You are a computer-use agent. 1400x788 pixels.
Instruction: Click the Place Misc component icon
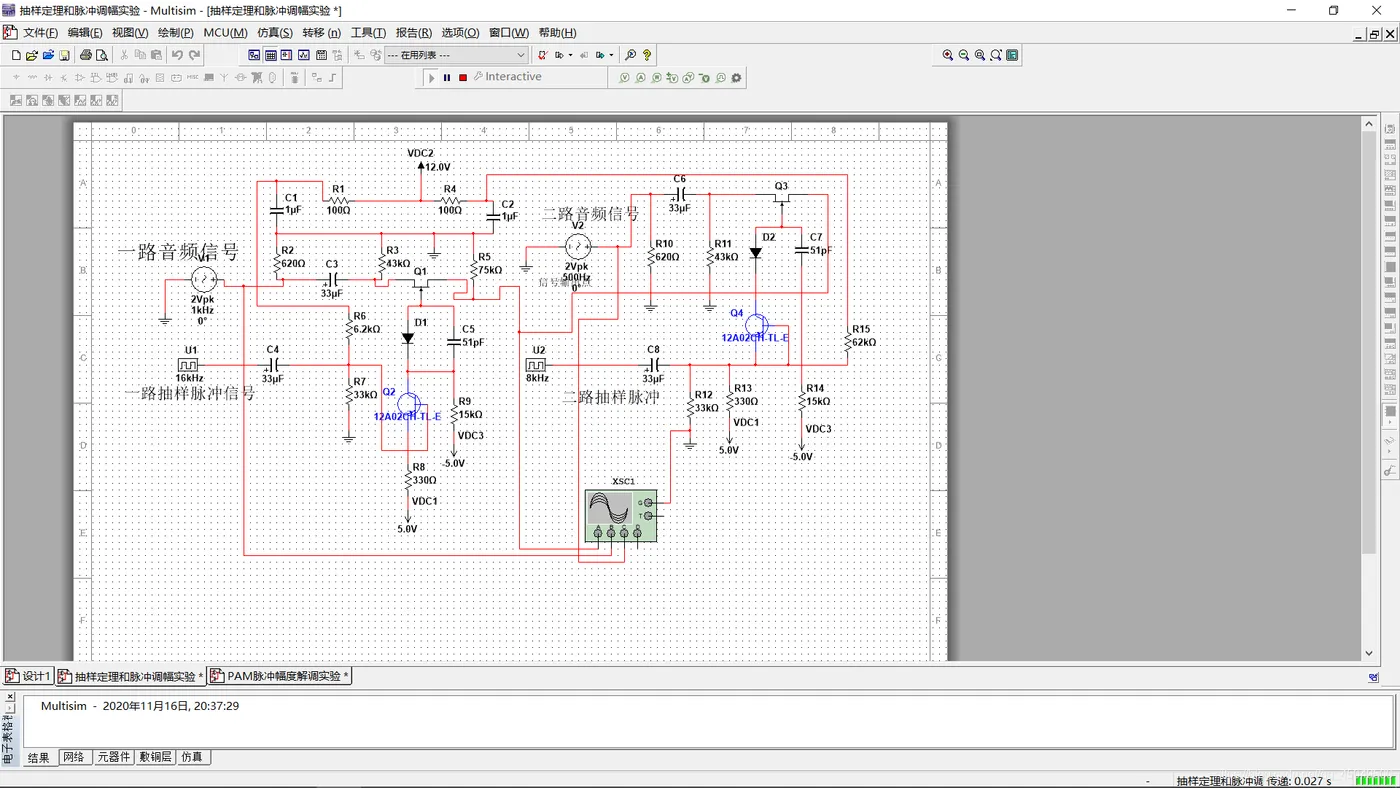tap(192, 77)
